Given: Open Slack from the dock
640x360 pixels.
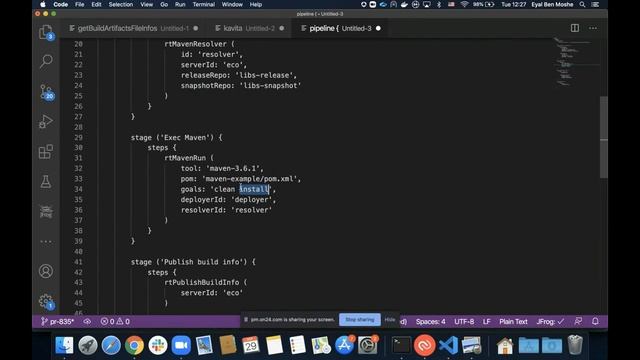Looking at the screenshot, I should pos(158,345).
